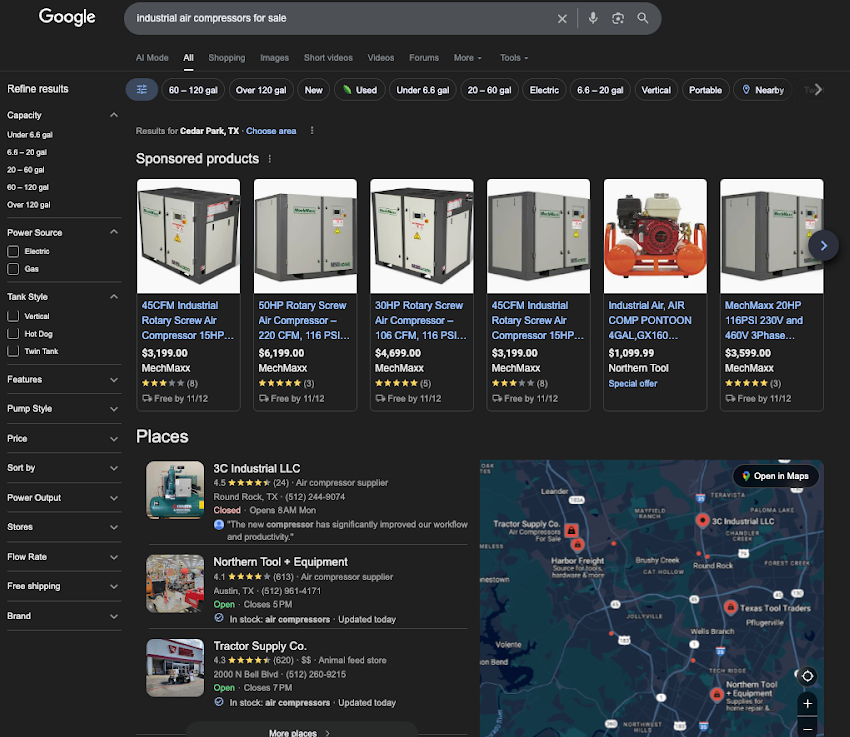
Task: Click the Google logo
Action: coord(67,17)
